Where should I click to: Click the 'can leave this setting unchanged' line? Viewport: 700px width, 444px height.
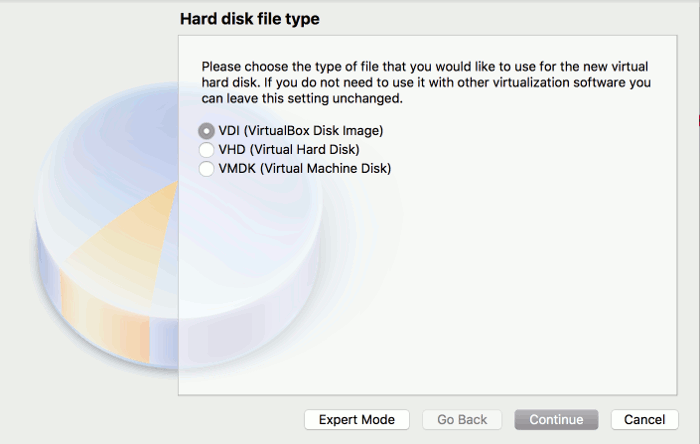(302, 98)
